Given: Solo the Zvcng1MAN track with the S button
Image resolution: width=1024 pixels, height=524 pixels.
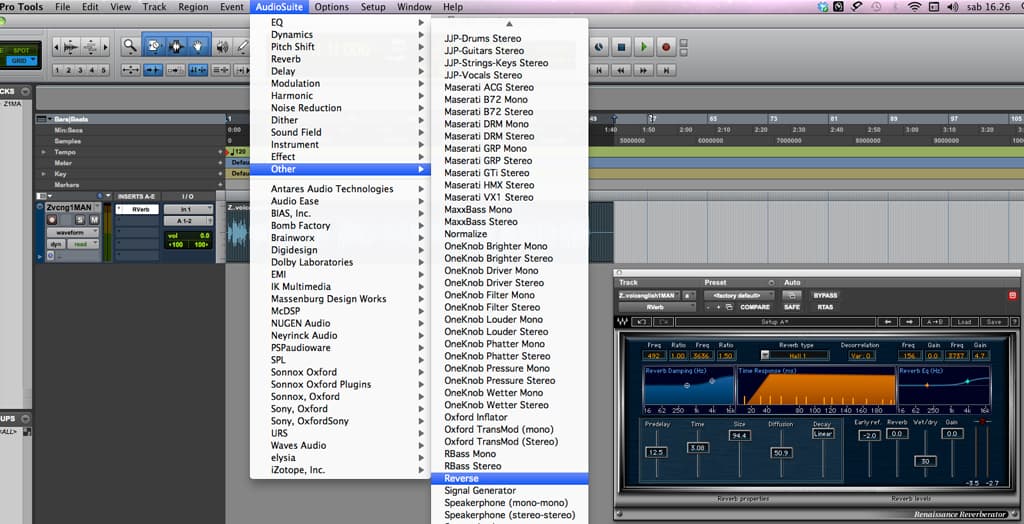Looking at the screenshot, I should 80,220.
